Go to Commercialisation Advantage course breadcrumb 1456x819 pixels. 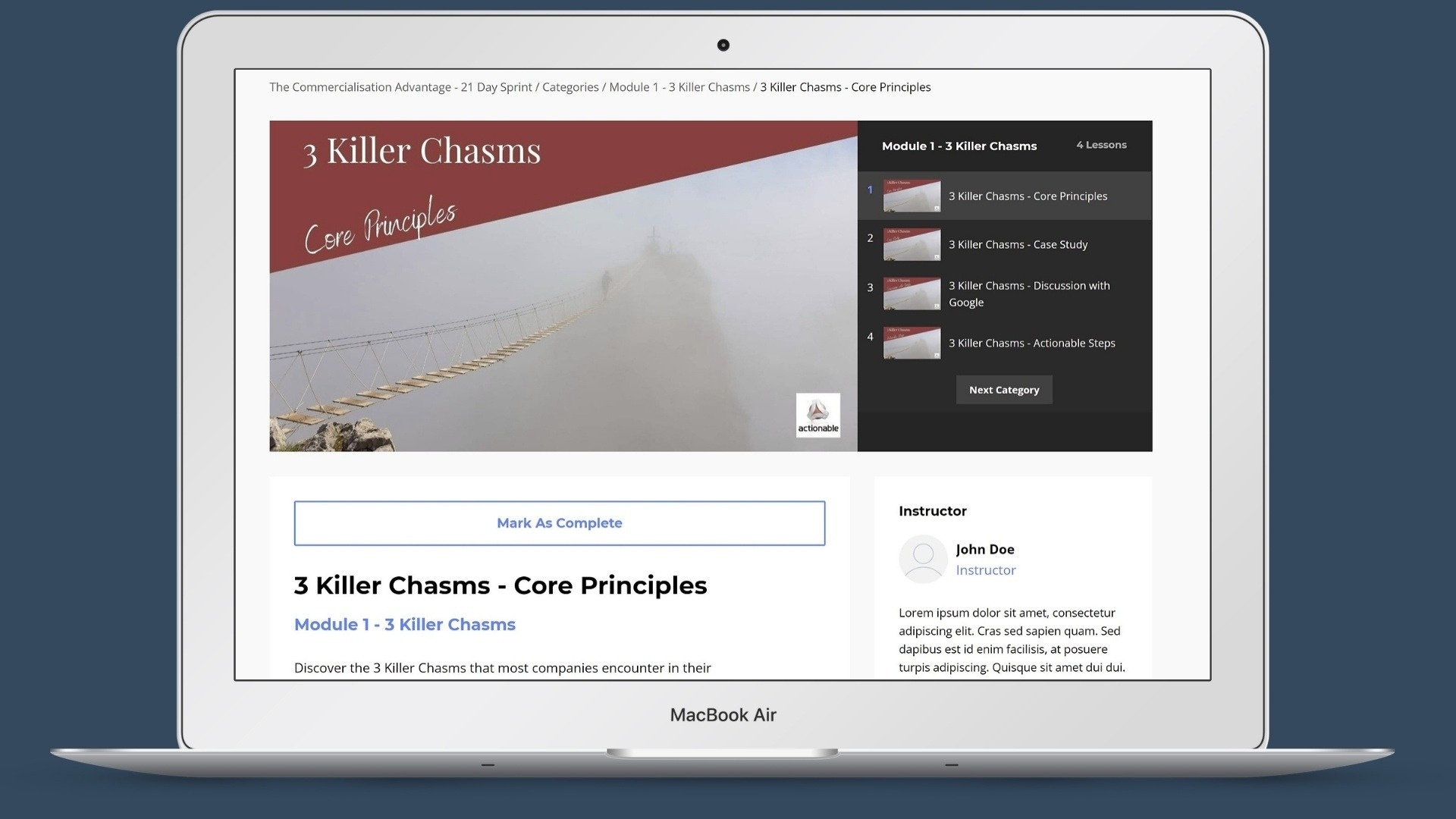pyautogui.click(x=400, y=87)
